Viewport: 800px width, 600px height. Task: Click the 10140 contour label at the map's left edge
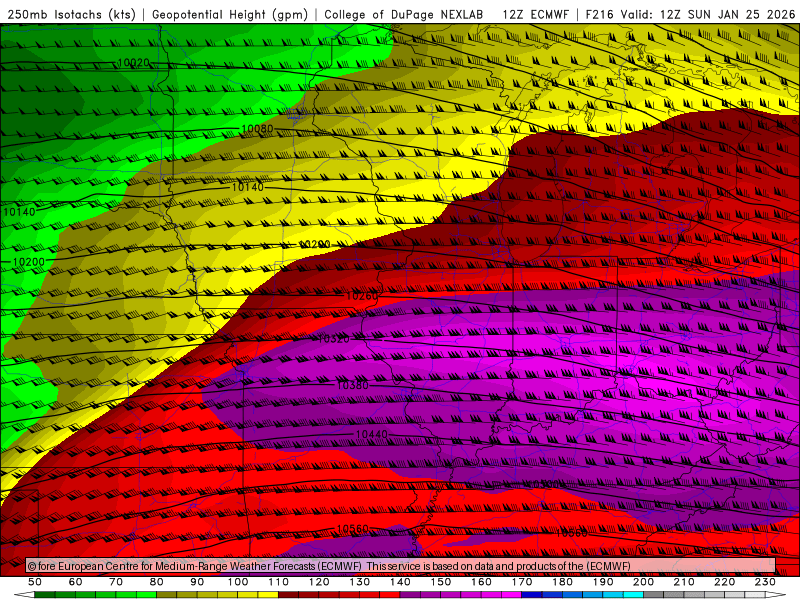click(x=19, y=212)
